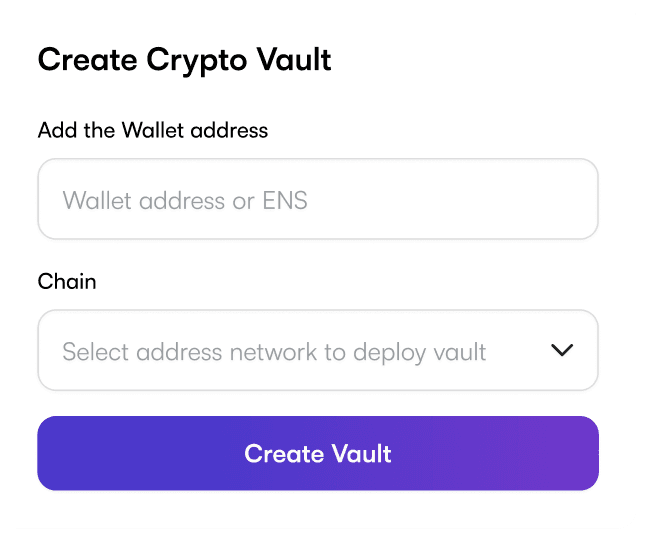The width and height of the screenshot is (648, 541).
Task: Click the Add the Wallet address label
Action: [153, 130]
